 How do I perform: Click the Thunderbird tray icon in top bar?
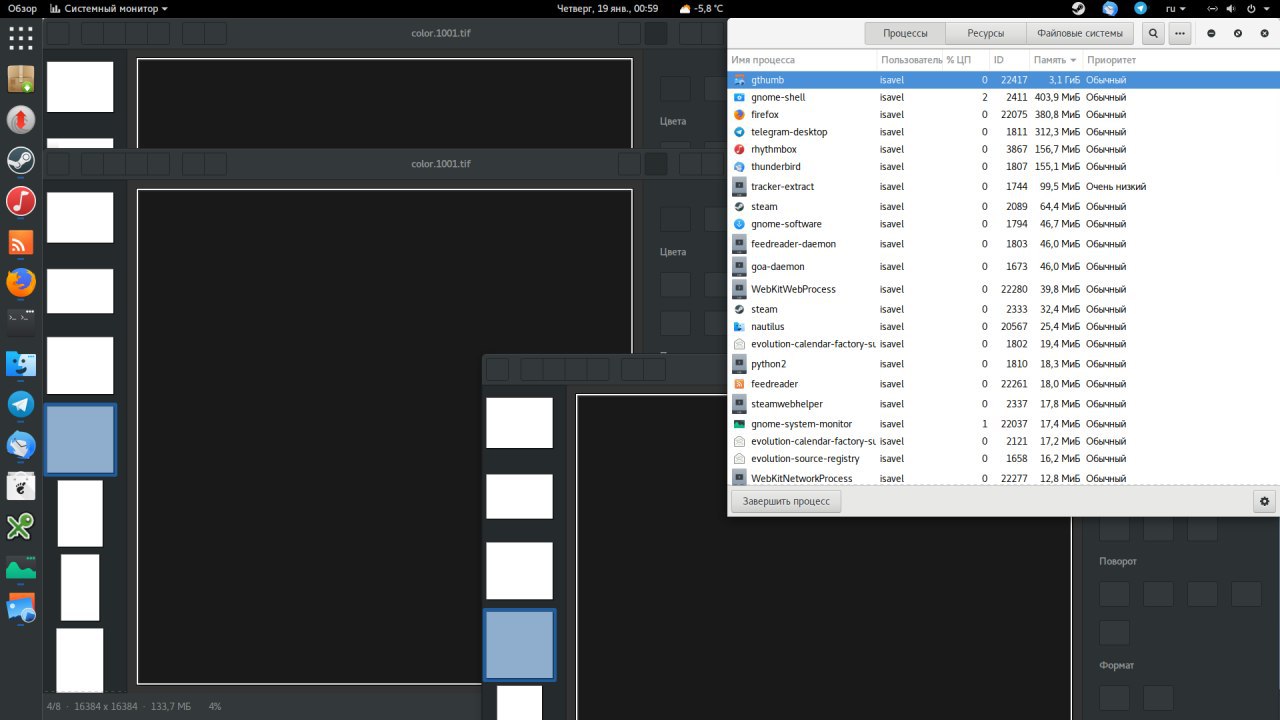[1110, 8]
